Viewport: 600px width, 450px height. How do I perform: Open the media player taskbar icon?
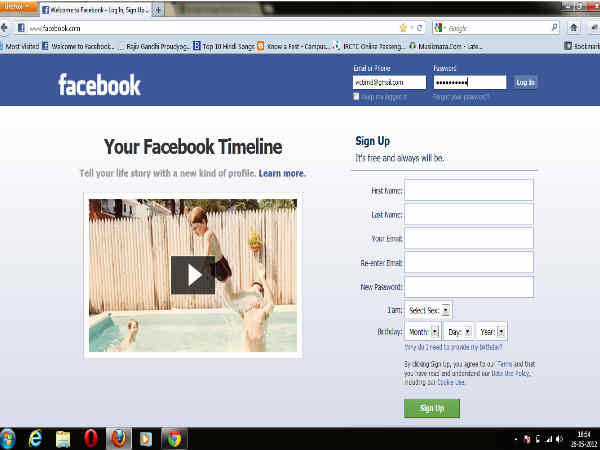click(x=146, y=439)
